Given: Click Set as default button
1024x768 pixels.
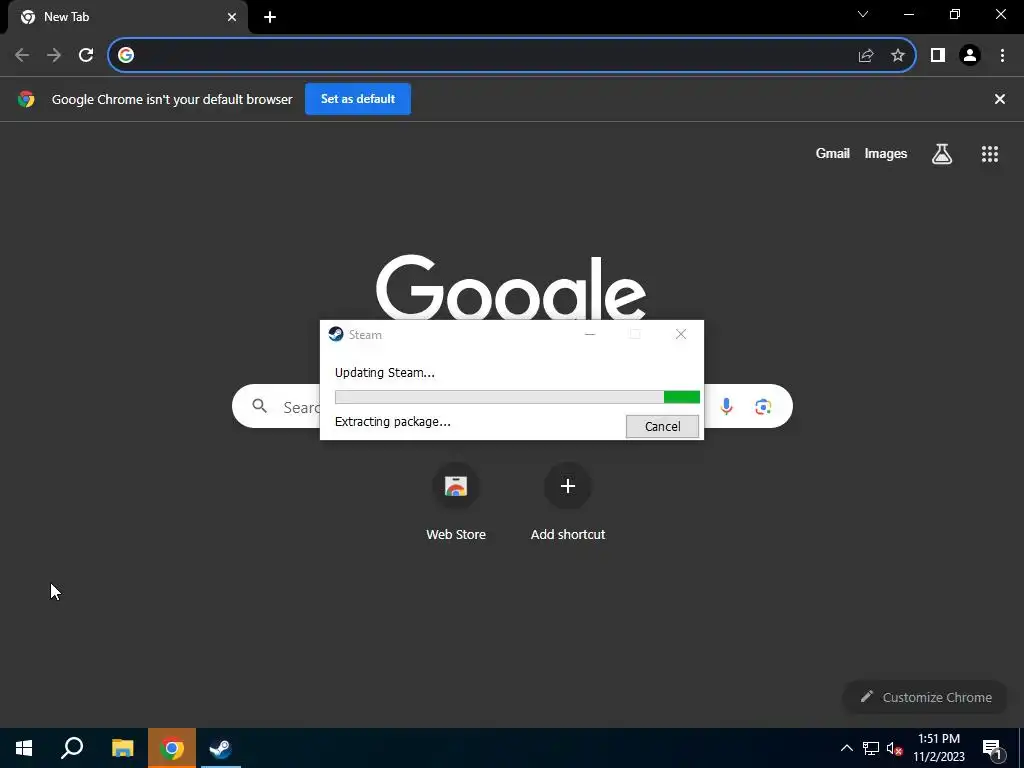Looking at the screenshot, I should (358, 99).
